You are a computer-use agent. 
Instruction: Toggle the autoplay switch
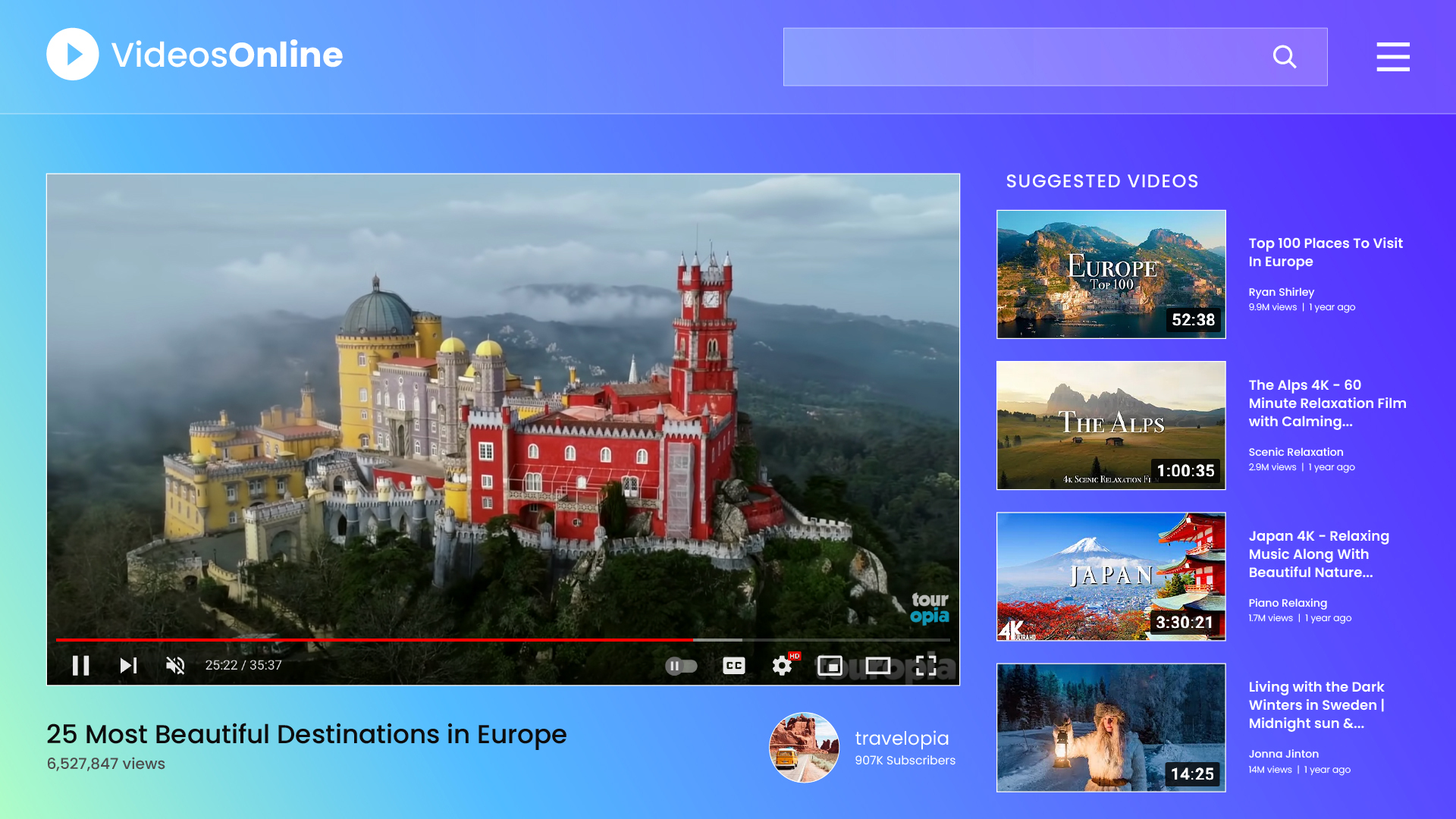[x=681, y=666]
